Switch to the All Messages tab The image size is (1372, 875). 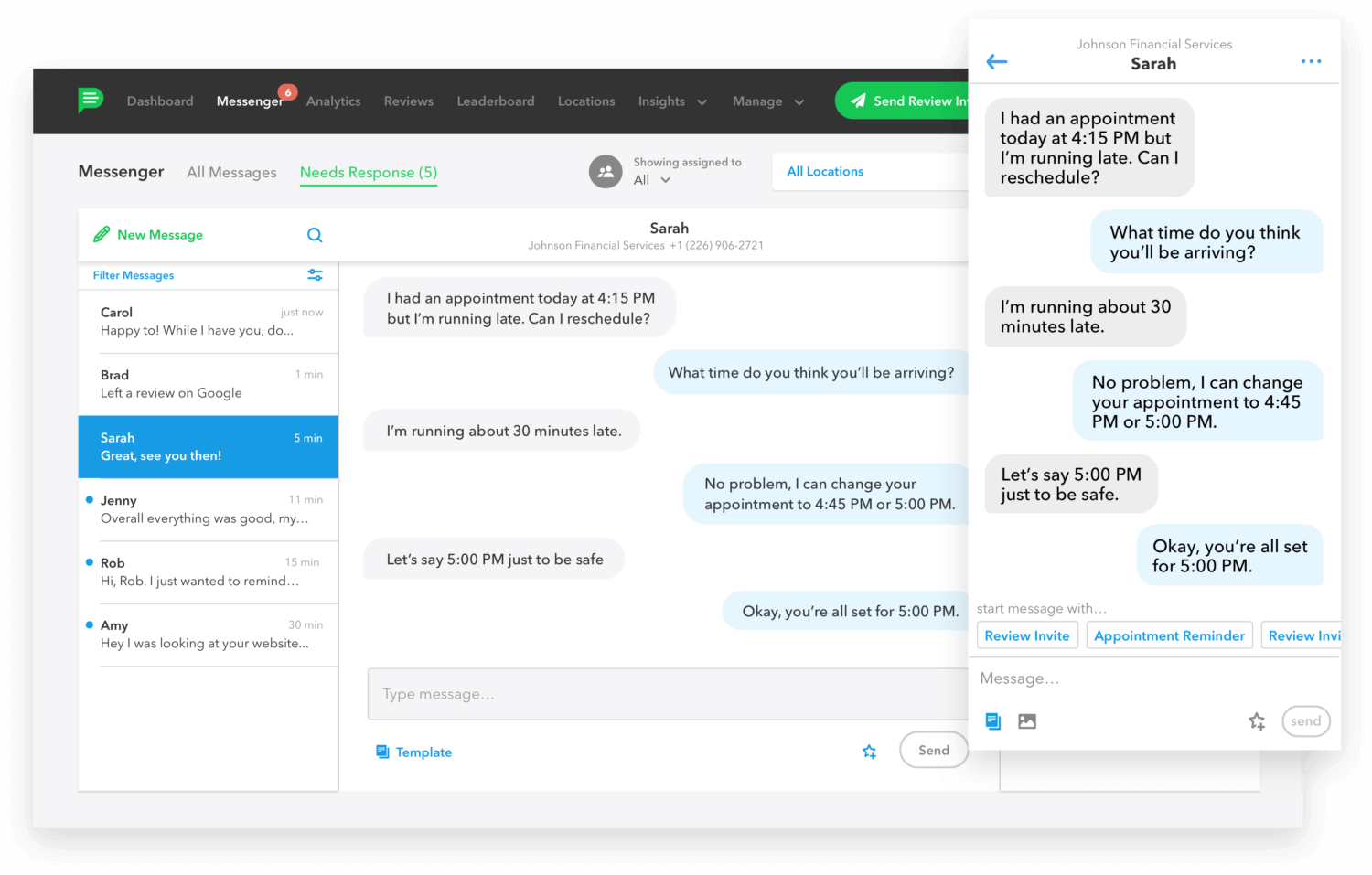pos(231,173)
